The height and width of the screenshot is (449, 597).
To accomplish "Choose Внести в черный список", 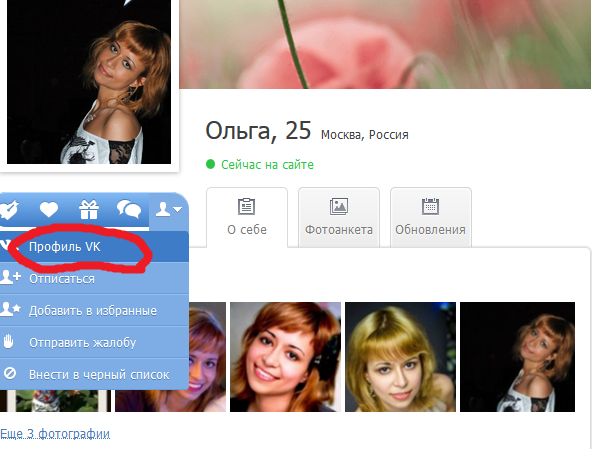I will (x=94, y=374).
